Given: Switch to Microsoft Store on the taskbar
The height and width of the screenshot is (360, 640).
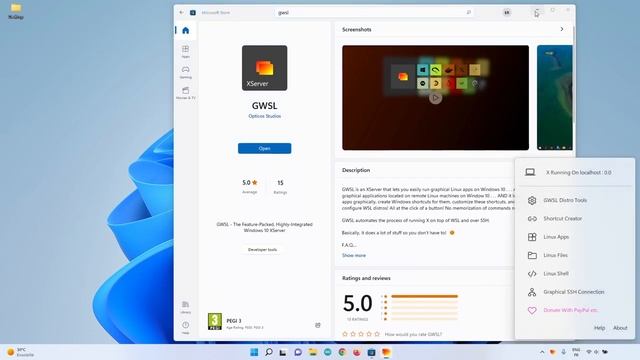Looking at the screenshot, I should 371,352.
